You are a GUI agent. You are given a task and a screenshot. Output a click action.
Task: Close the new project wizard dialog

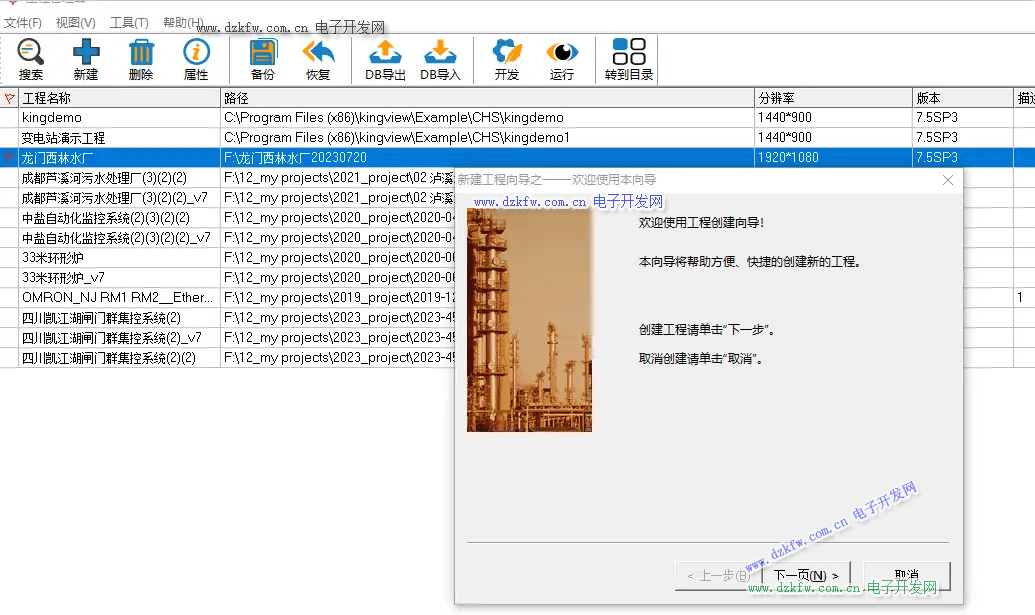click(x=948, y=180)
